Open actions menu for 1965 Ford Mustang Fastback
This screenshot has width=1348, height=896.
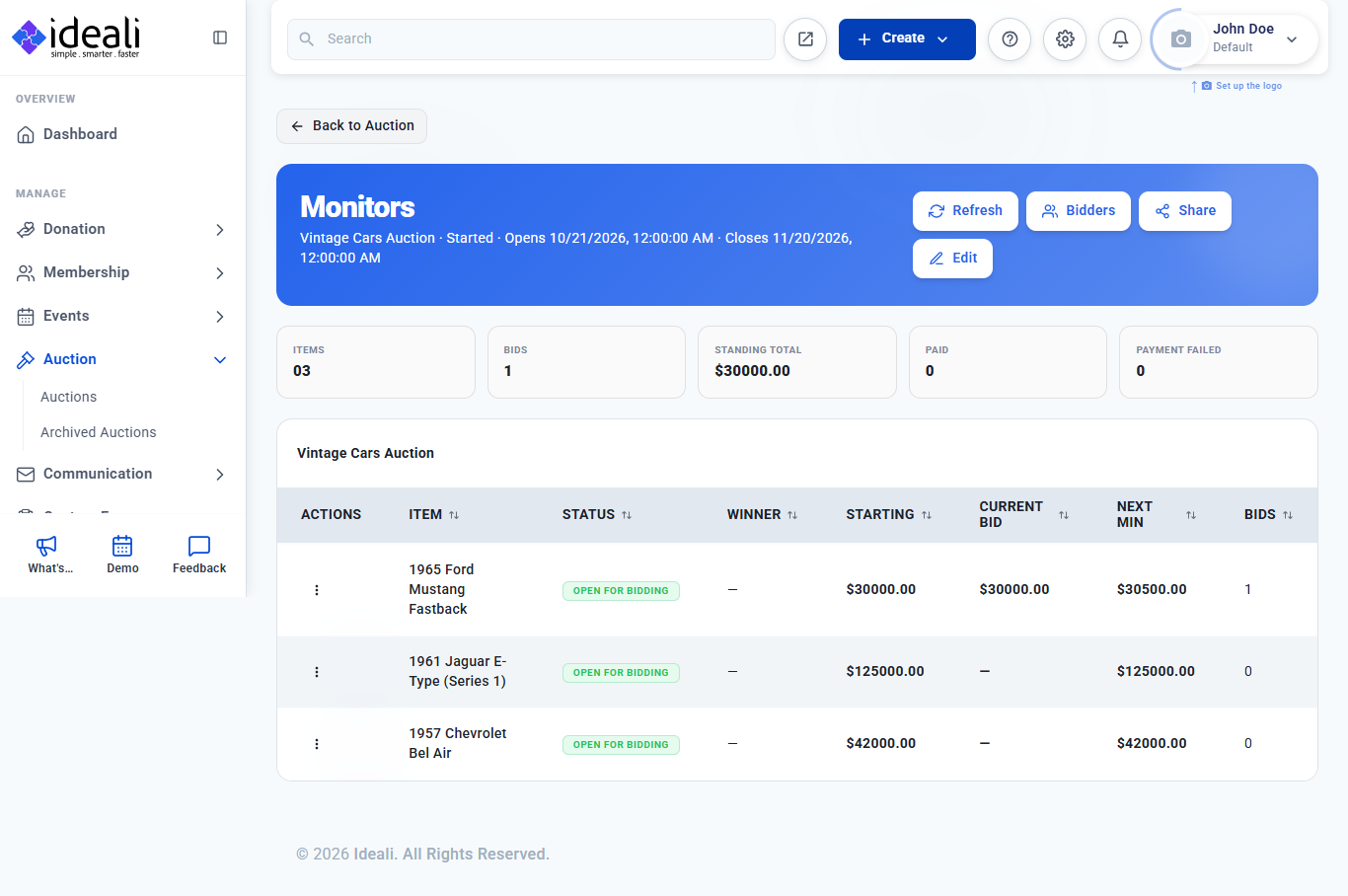pyautogui.click(x=317, y=590)
